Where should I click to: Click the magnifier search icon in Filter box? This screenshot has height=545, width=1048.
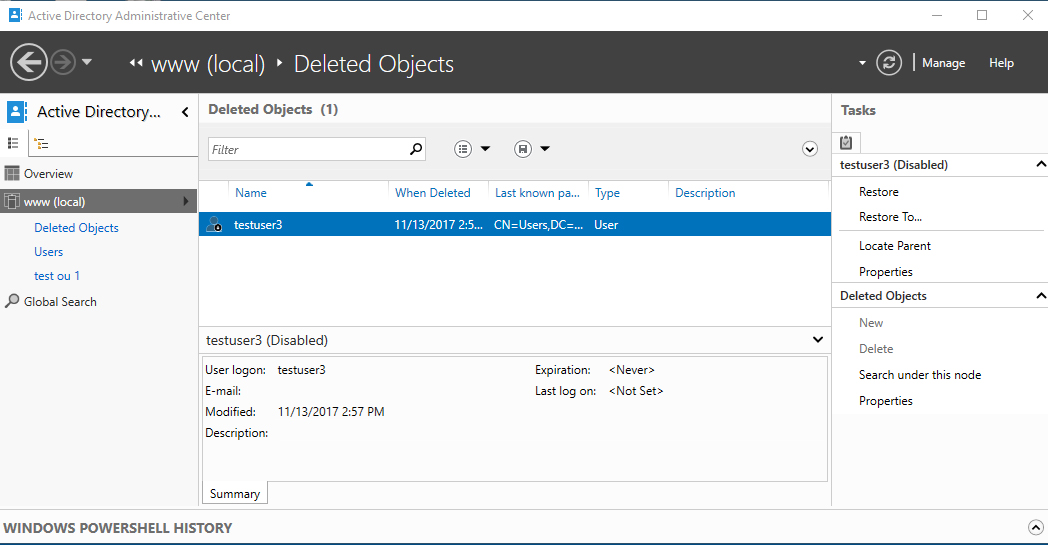(416, 148)
